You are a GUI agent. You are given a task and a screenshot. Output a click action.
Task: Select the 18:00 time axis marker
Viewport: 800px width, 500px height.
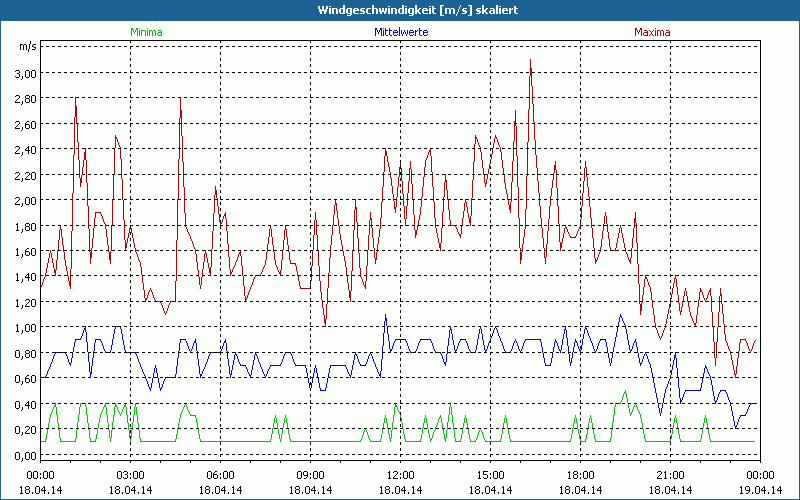click(580, 475)
